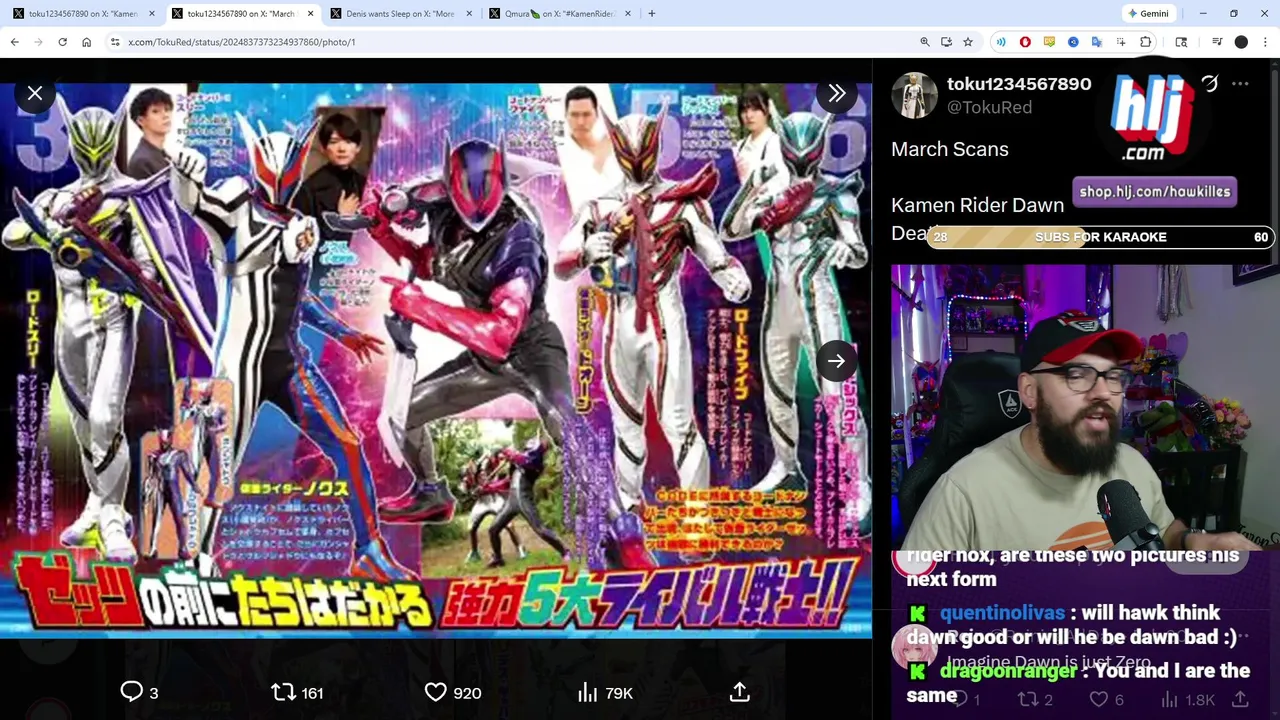Click the "March Scans" tweet text
Screen dimensions: 1280x720
[950, 149]
